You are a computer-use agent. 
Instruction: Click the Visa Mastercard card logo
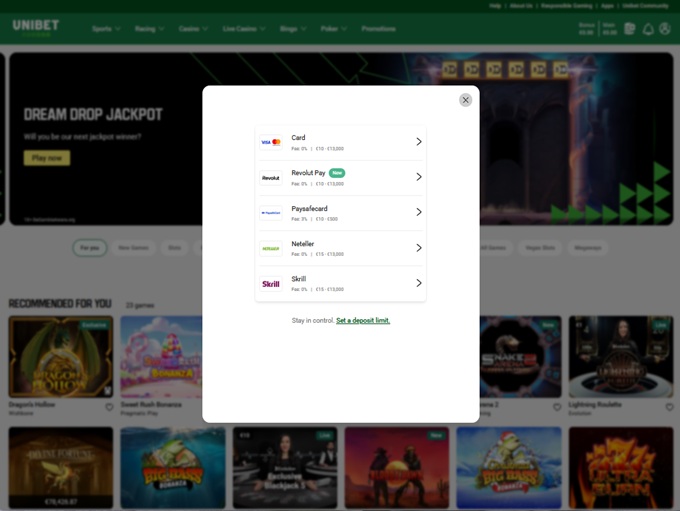click(271, 142)
